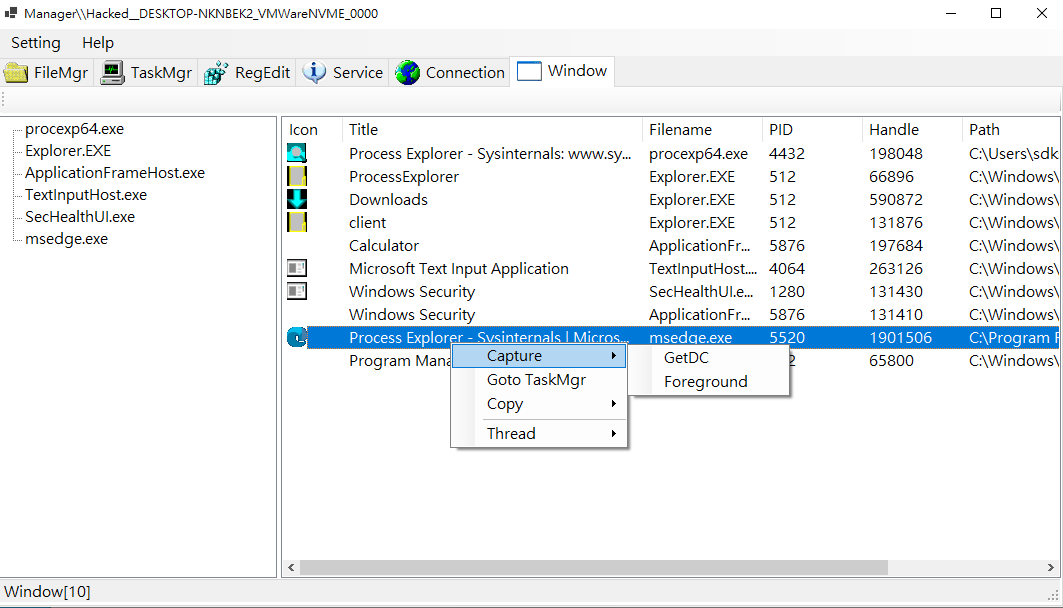Select Foreground in the Capture submenu

(708, 382)
